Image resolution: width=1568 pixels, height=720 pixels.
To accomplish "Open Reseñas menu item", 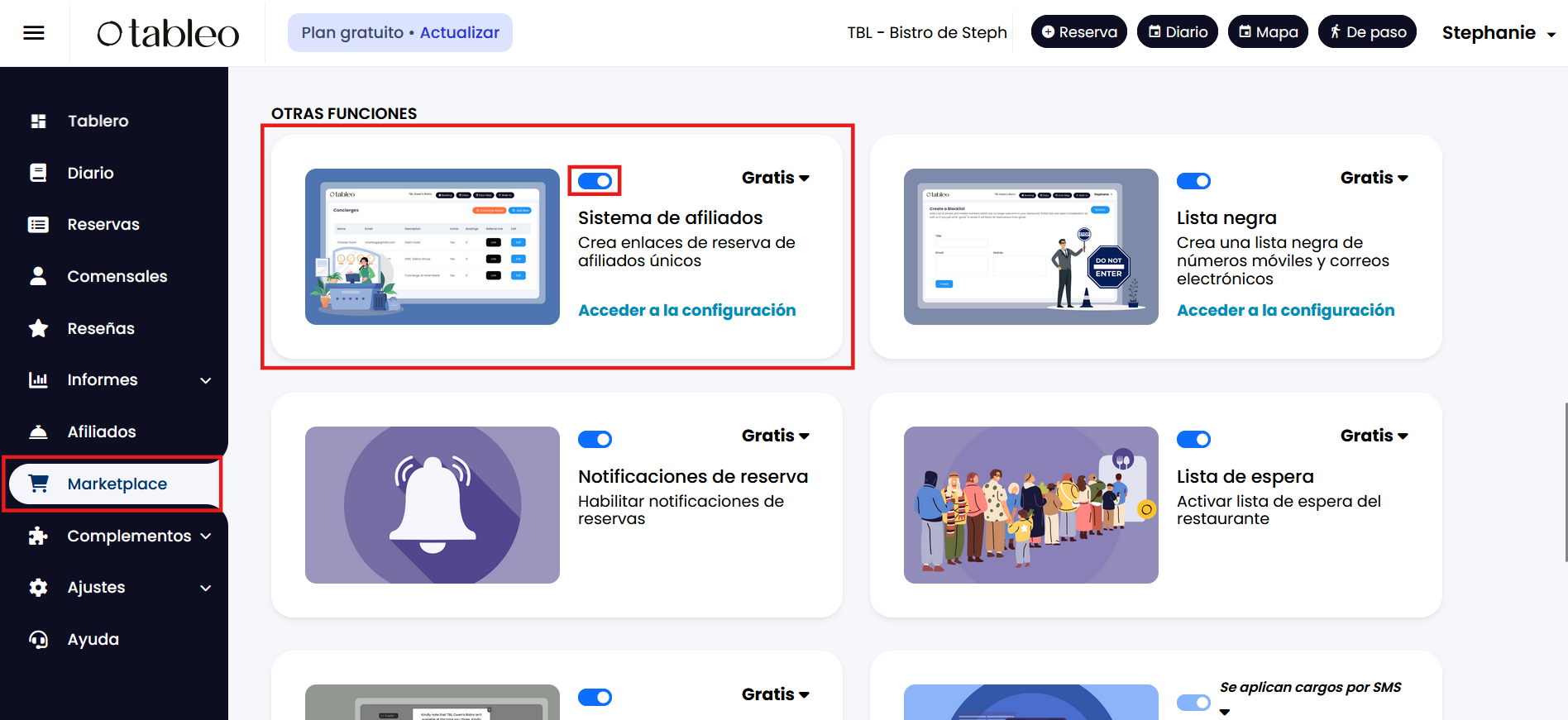I will pyautogui.click(x=101, y=328).
